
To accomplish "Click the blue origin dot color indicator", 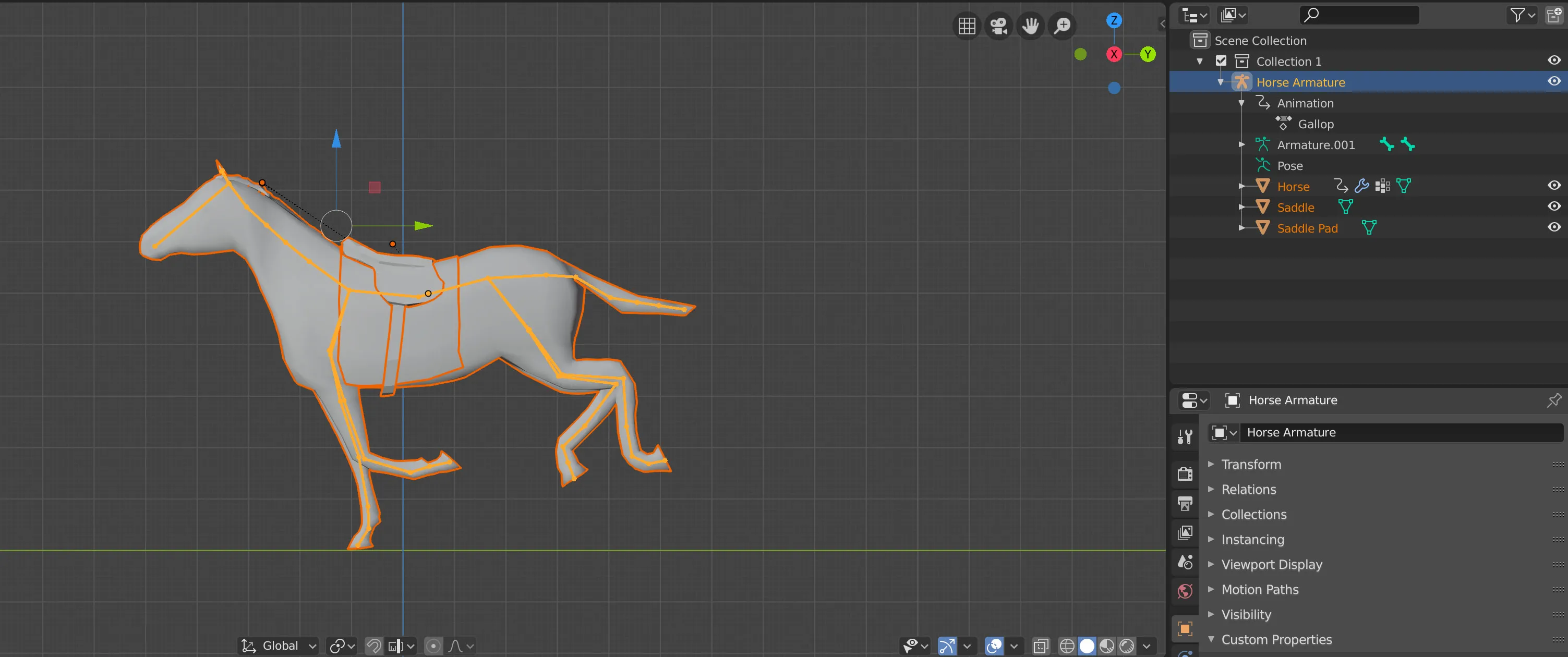I will tap(1114, 88).
